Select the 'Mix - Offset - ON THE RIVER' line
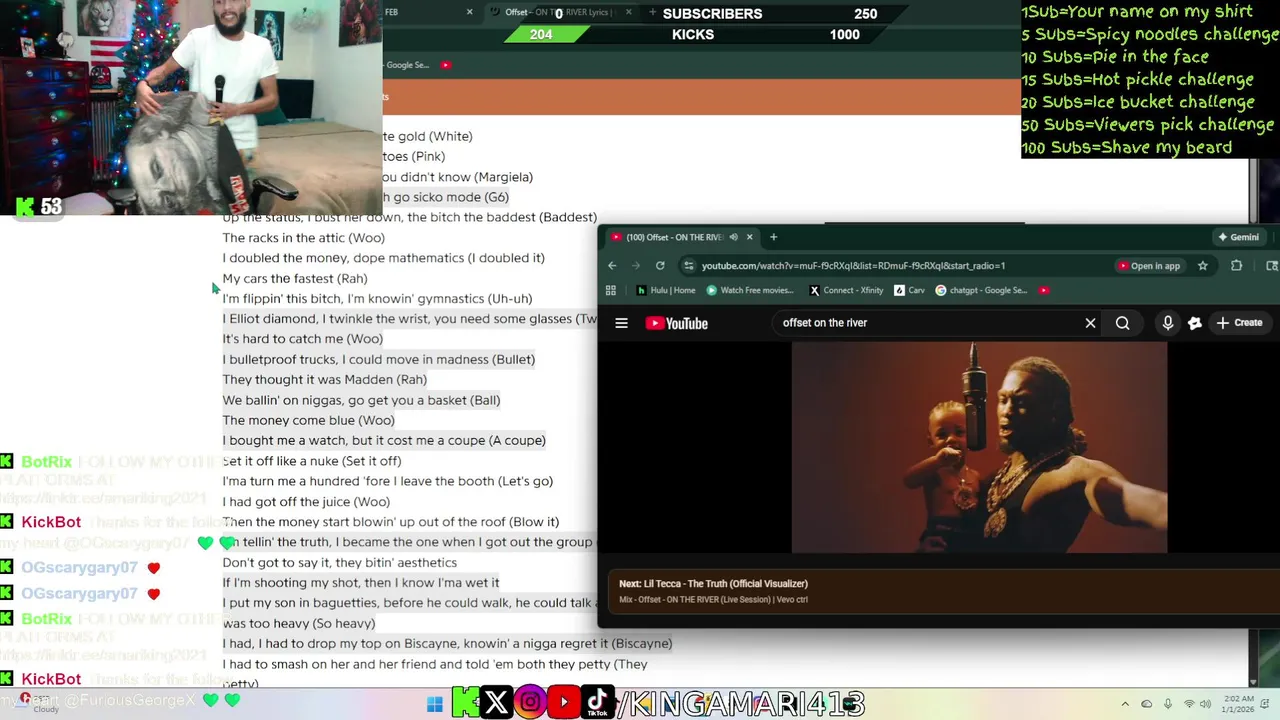Viewport: 1280px width, 720px height. pyautogui.click(x=713, y=600)
